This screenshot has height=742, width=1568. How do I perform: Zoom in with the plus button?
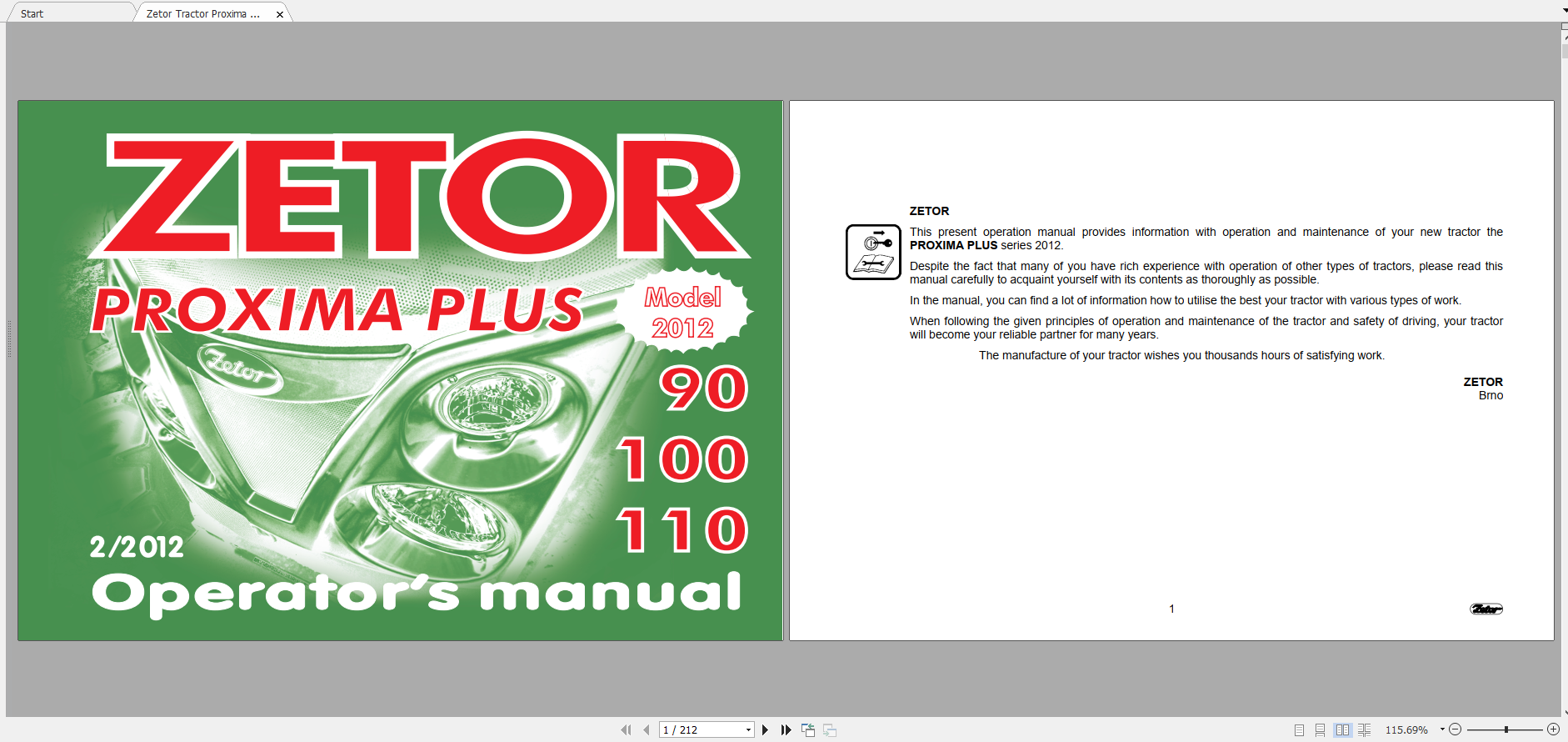click(1553, 729)
